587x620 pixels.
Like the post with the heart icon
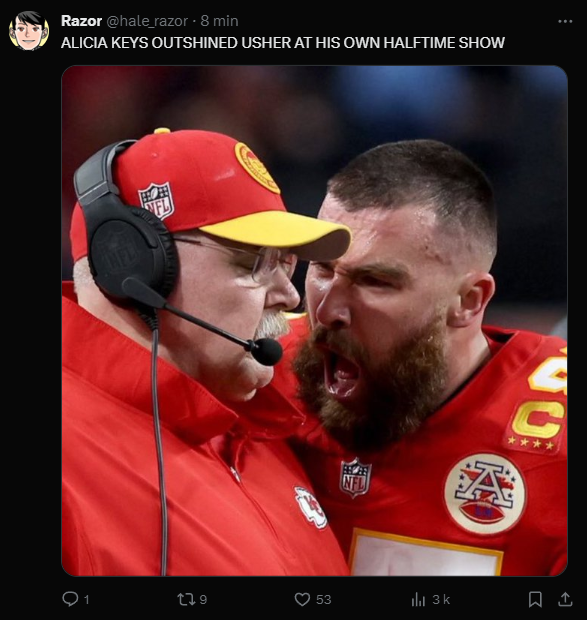pos(302,599)
